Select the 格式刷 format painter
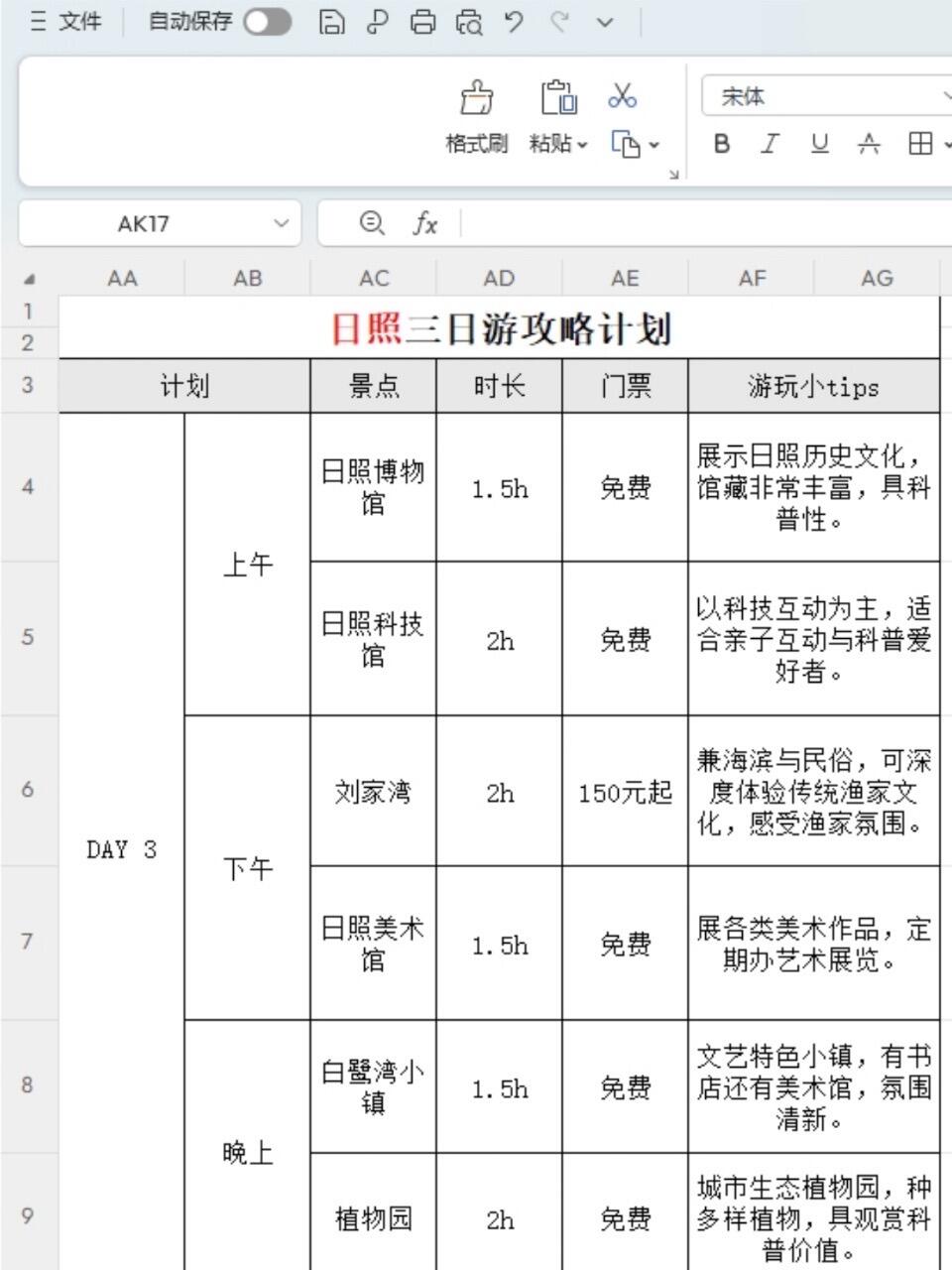 (477, 117)
